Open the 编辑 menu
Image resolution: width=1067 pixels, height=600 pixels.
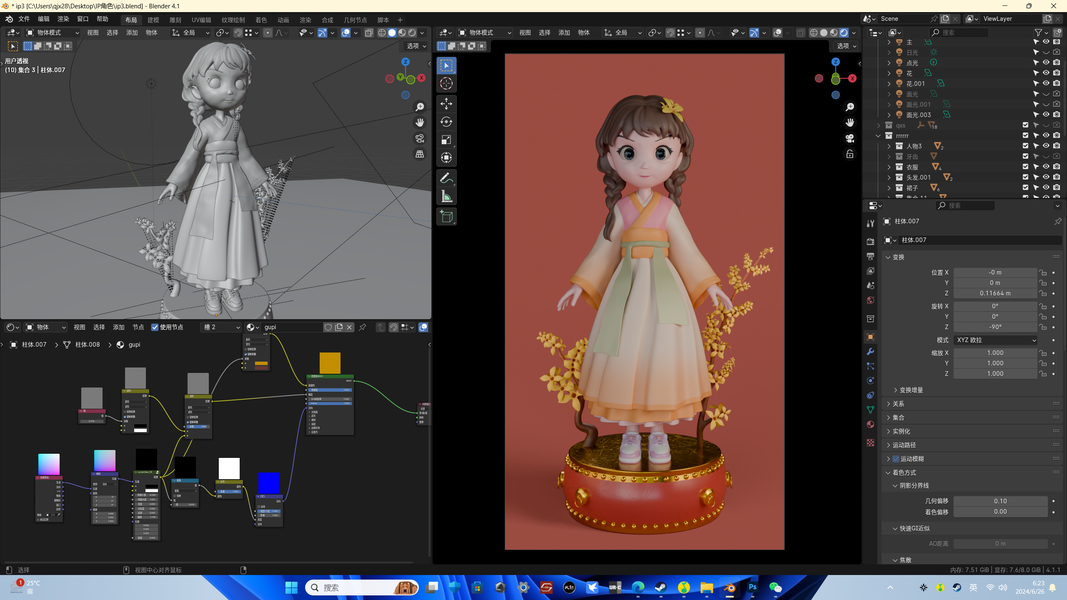point(44,19)
